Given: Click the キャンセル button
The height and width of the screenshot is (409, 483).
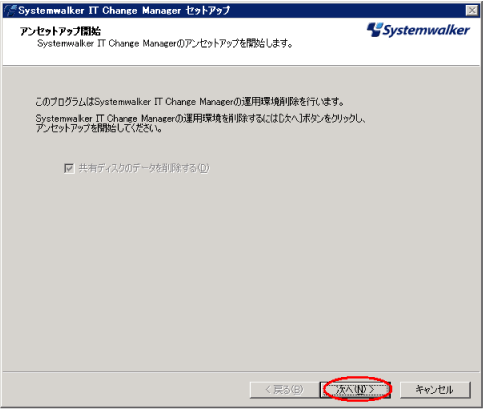Looking at the screenshot, I should (x=435, y=389).
